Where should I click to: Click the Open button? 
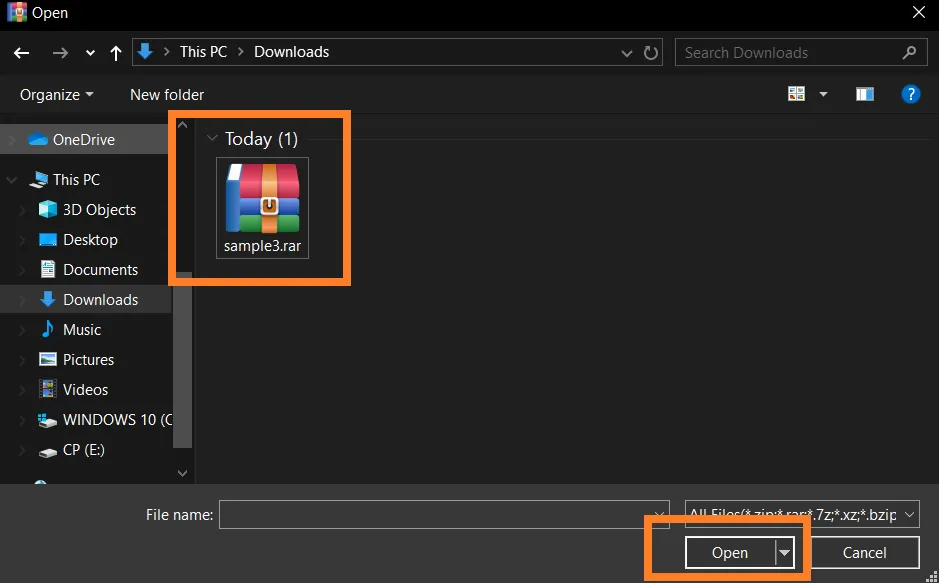tap(730, 552)
